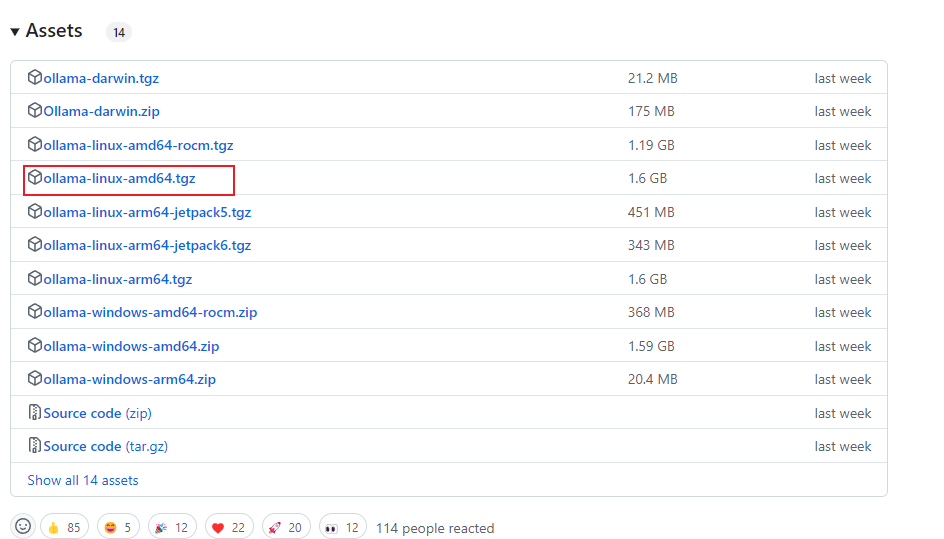Download ollama-linux-amd64-rocm.tgz

[x=138, y=145]
